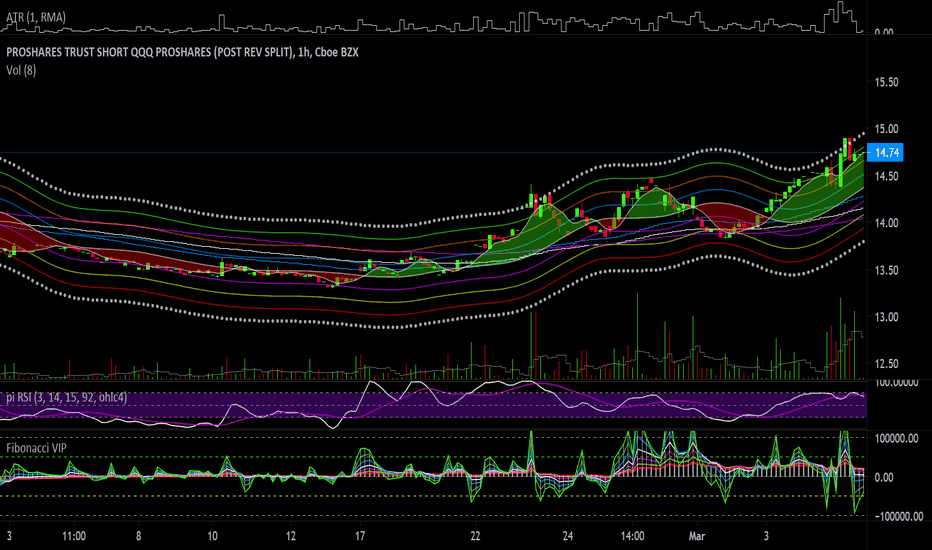The height and width of the screenshot is (550, 932).
Task: Click the 15.50 price axis label
Action: [886, 82]
